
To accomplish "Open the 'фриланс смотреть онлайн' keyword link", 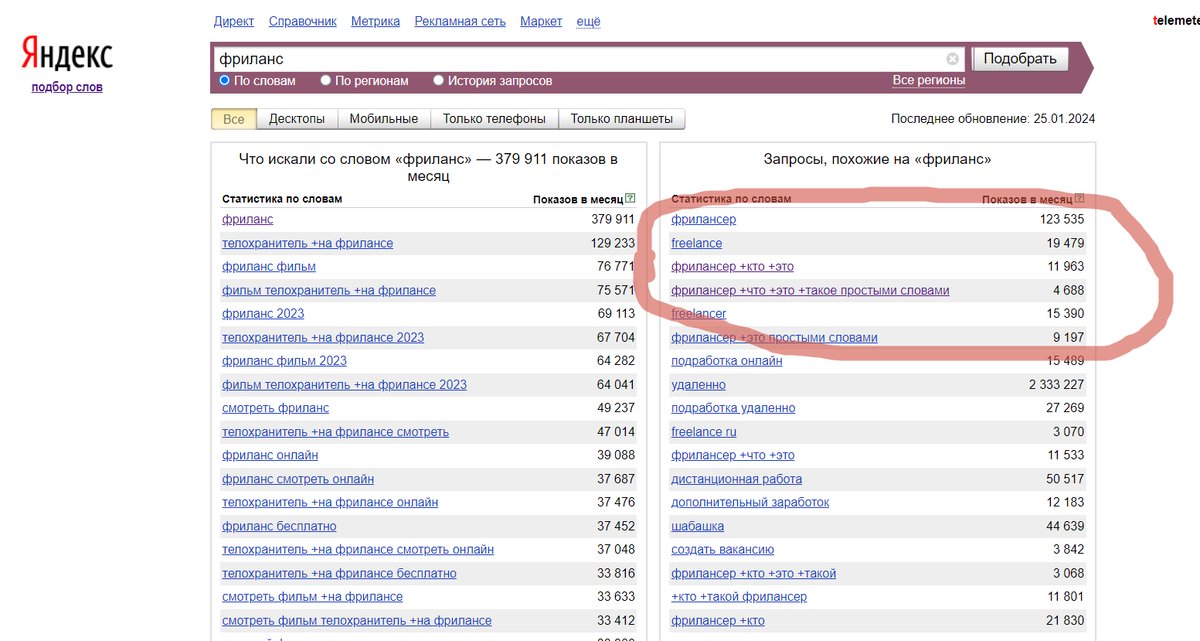I will tap(298, 479).
